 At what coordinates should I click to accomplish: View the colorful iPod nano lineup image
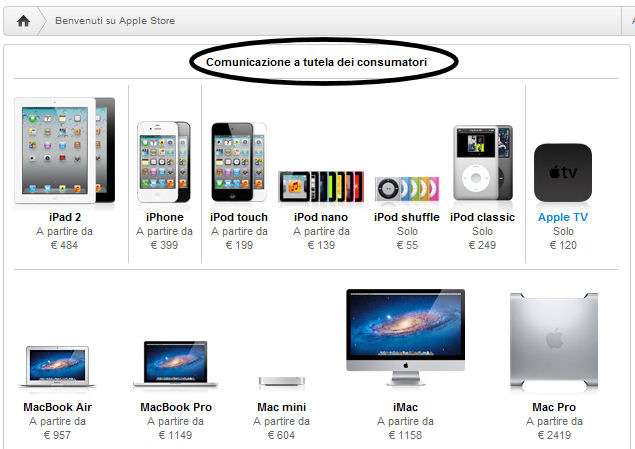[x=321, y=187]
